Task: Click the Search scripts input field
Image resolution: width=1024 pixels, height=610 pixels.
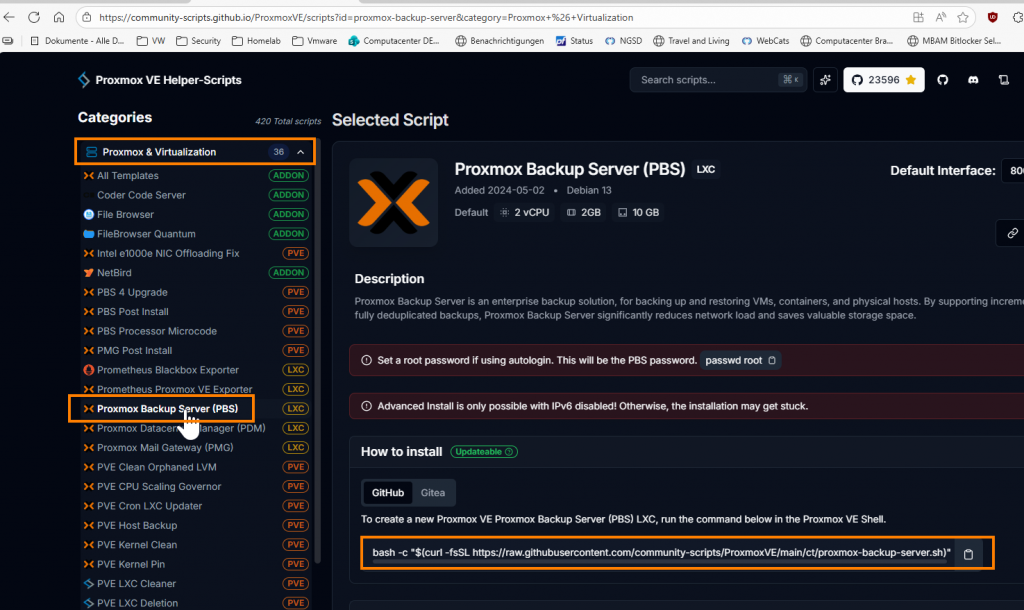Action: (705, 80)
